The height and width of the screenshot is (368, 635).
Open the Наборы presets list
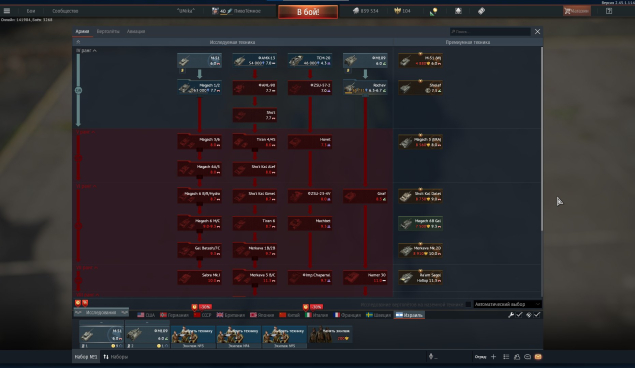click(115, 357)
